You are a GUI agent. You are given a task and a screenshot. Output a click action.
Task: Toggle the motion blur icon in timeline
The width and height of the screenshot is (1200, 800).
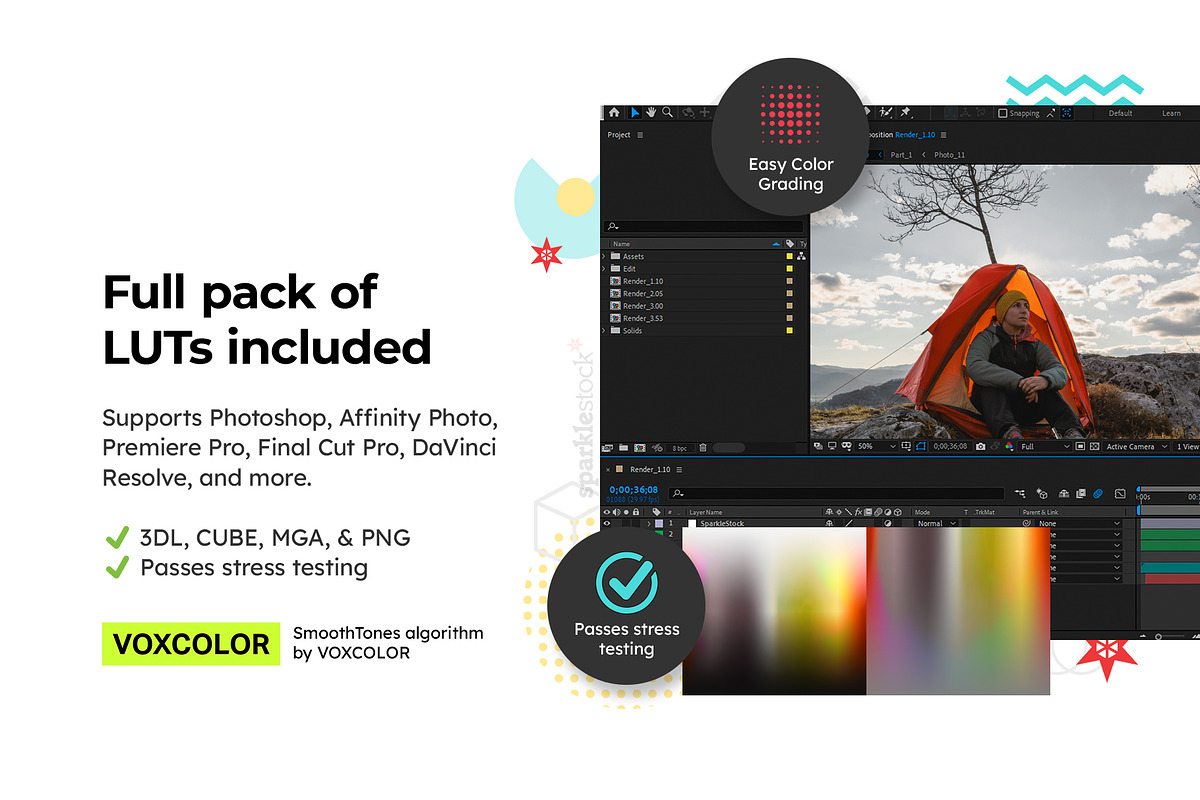(x=1097, y=493)
